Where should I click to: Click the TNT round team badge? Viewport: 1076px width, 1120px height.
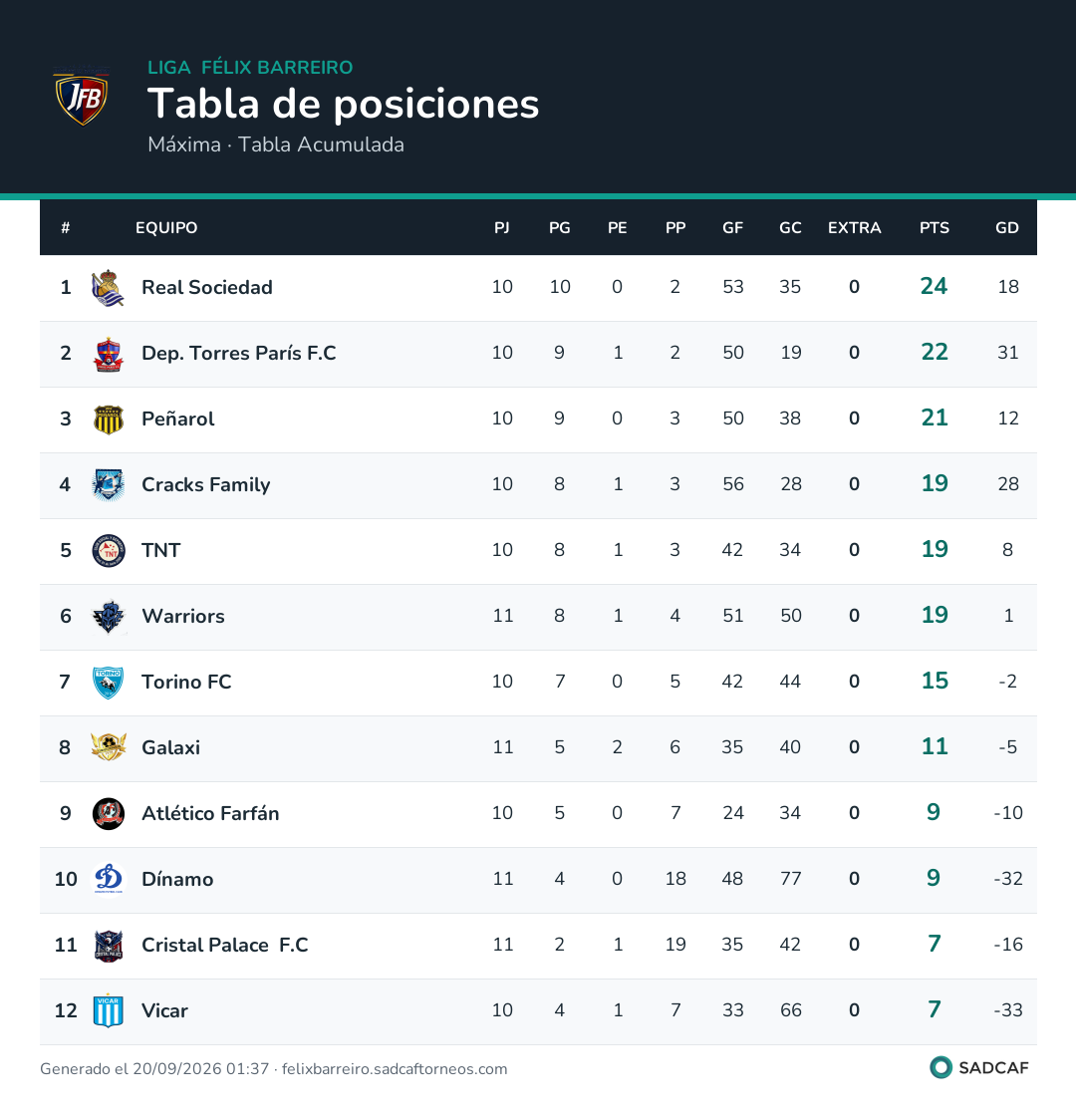[109, 551]
